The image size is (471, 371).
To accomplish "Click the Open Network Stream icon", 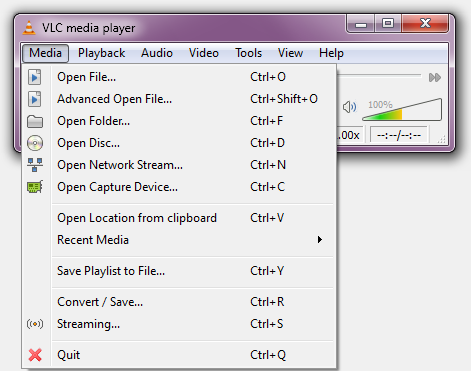I will click(x=35, y=165).
